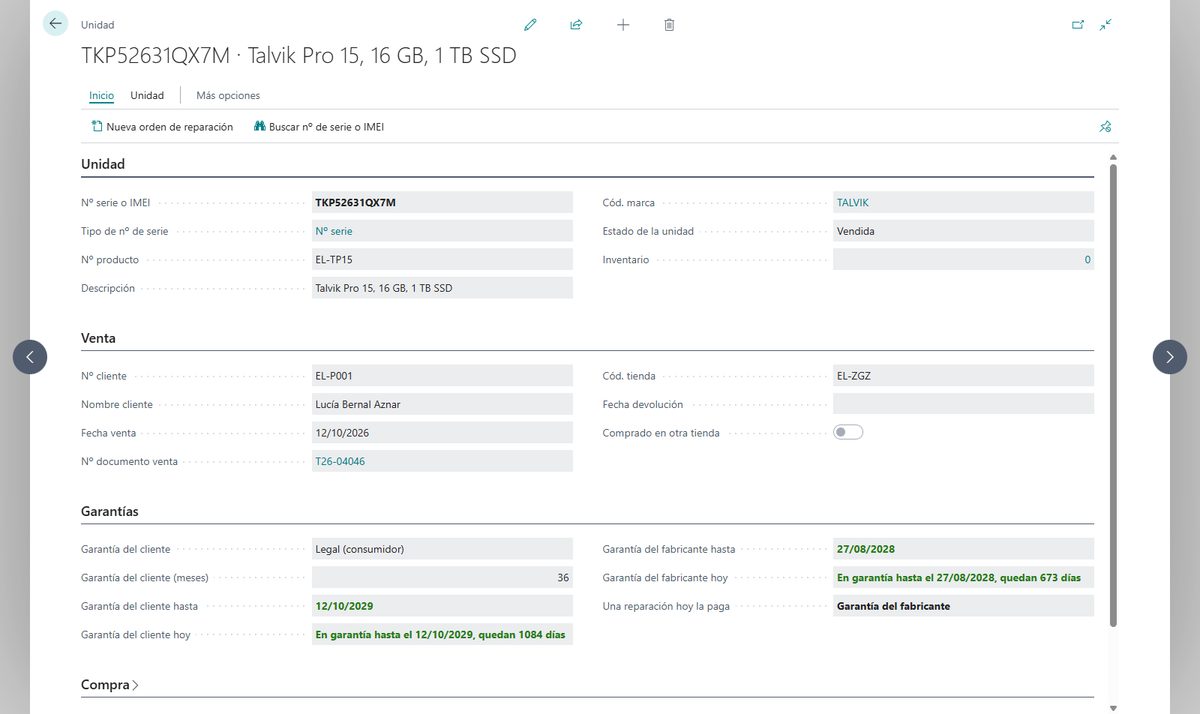Share this unit record
Image resolution: width=1200 pixels, height=714 pixels.
pyautogui.click(x=576, y=25)
